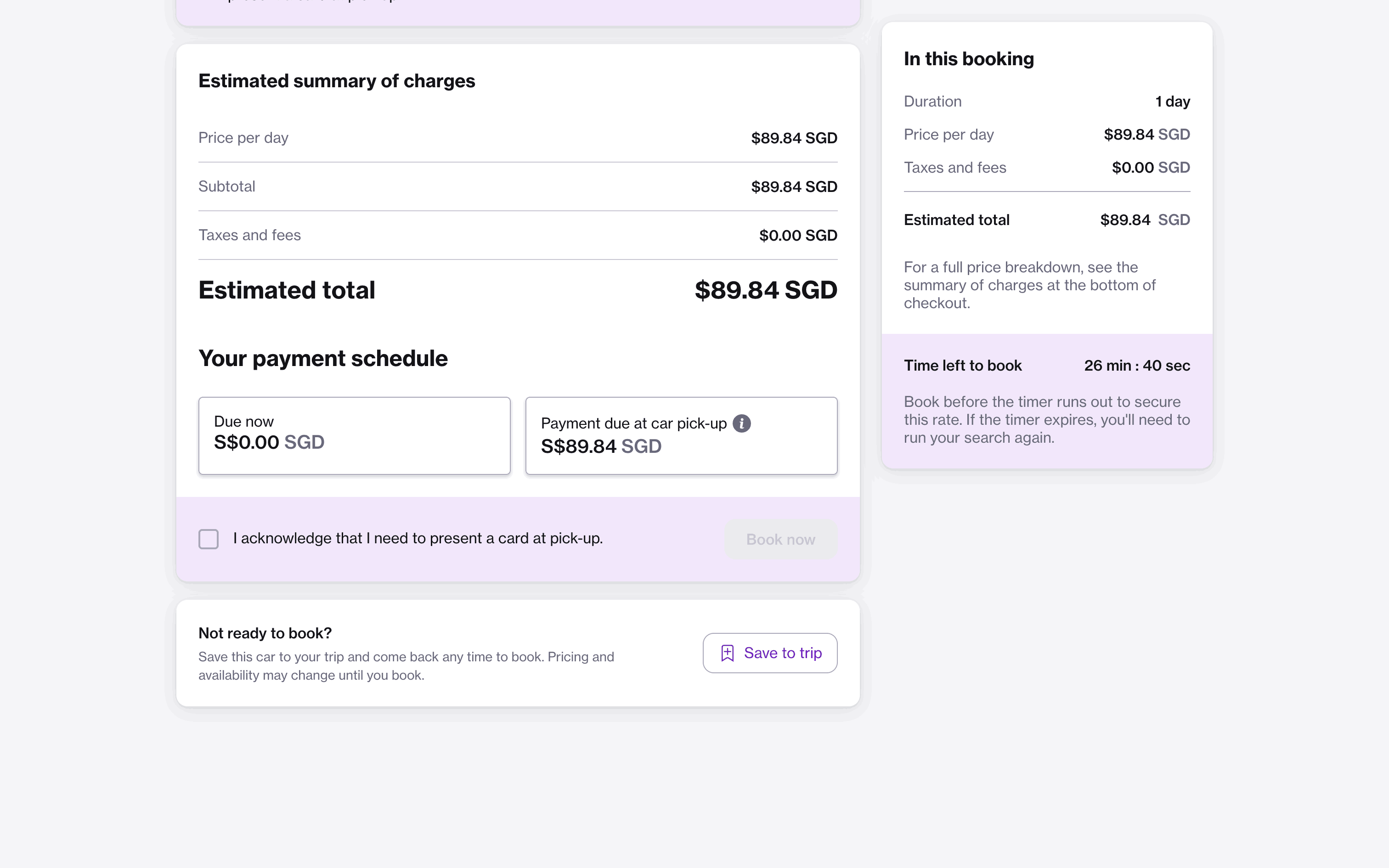Click the Duration label in the booking panel

coord(932,101)
